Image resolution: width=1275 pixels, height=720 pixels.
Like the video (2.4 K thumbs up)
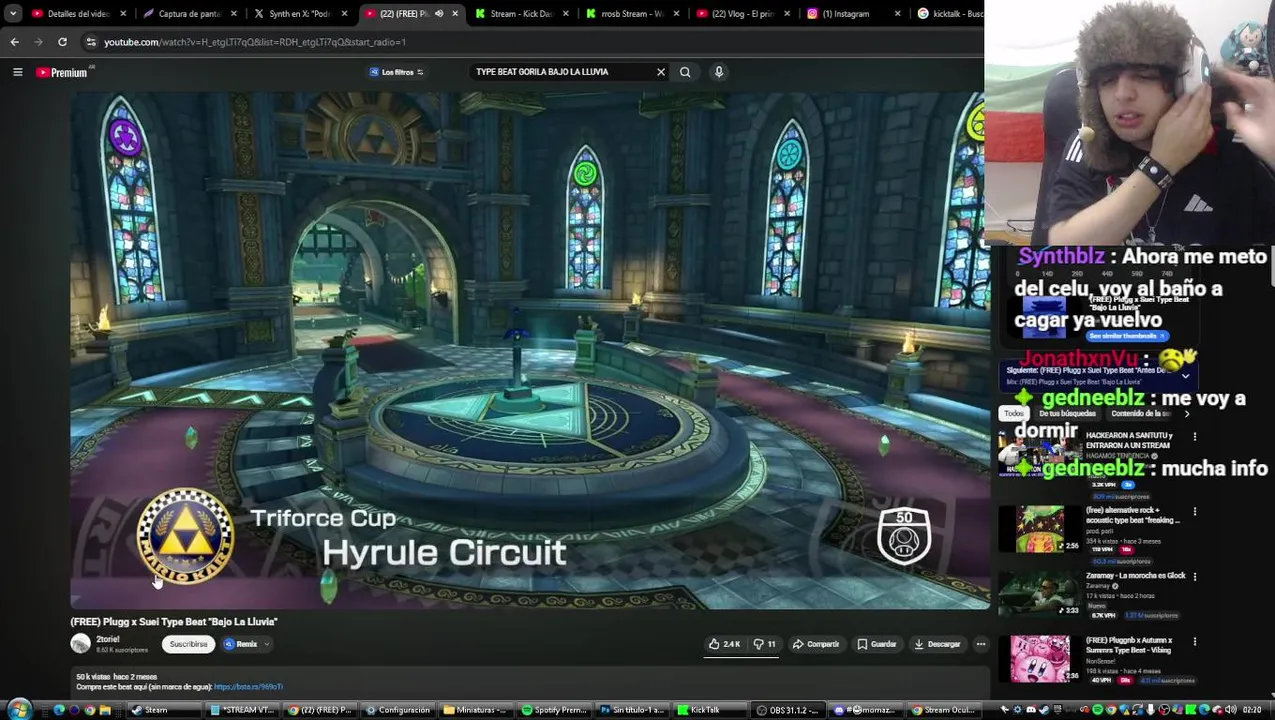(x=724, y=644)
